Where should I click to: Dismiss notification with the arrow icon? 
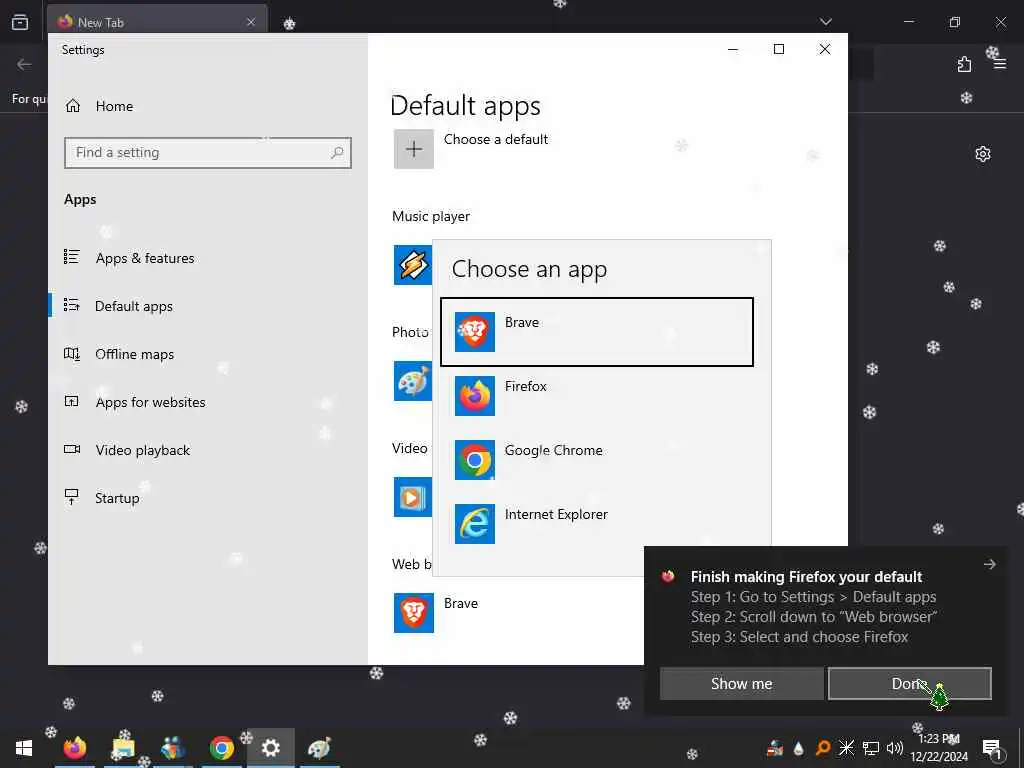pos(989,564)
